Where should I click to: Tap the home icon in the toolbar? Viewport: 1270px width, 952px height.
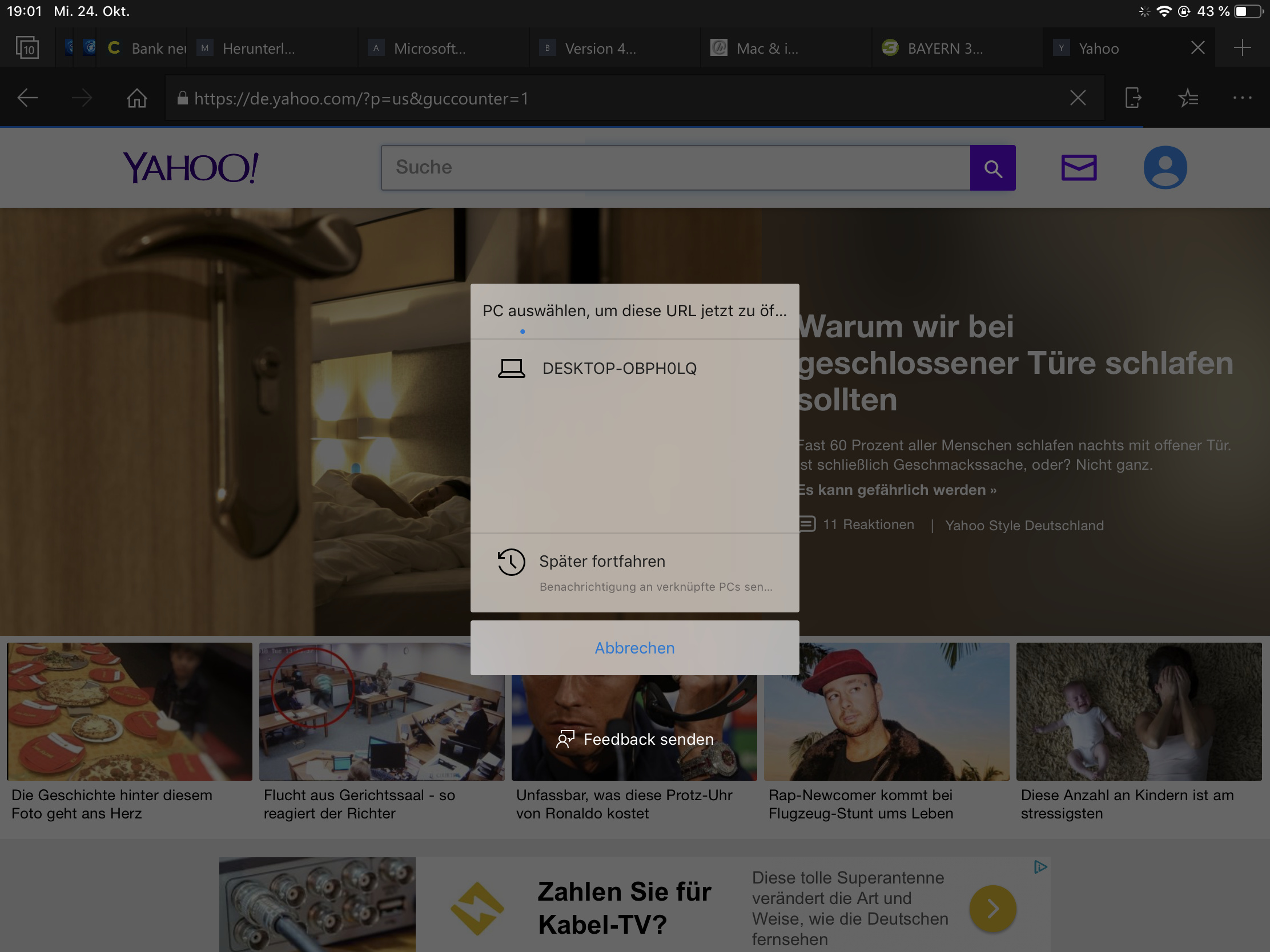pyautogui.click(x=136, y=98)
